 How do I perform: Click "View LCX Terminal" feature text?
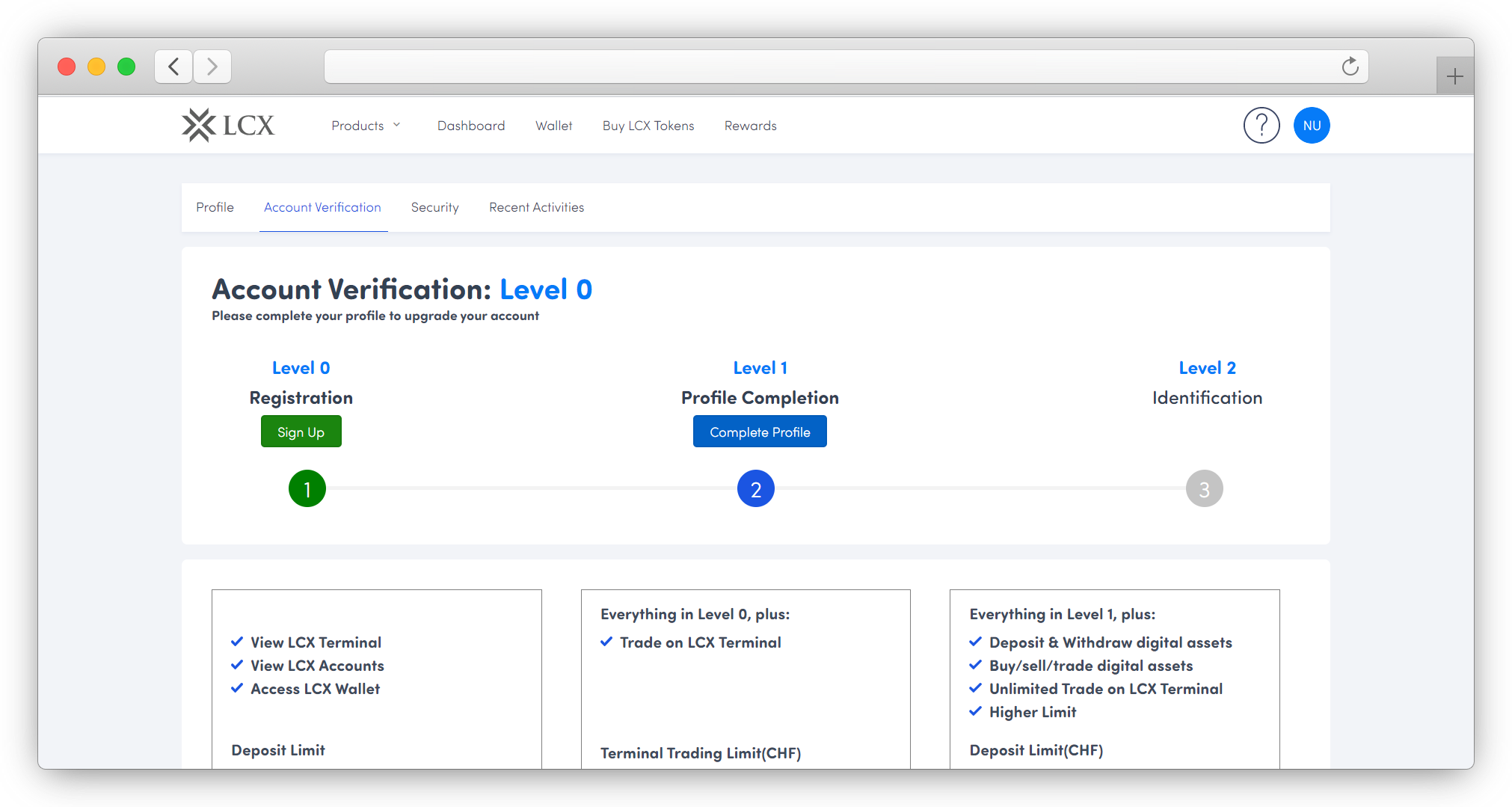[316, 642]
